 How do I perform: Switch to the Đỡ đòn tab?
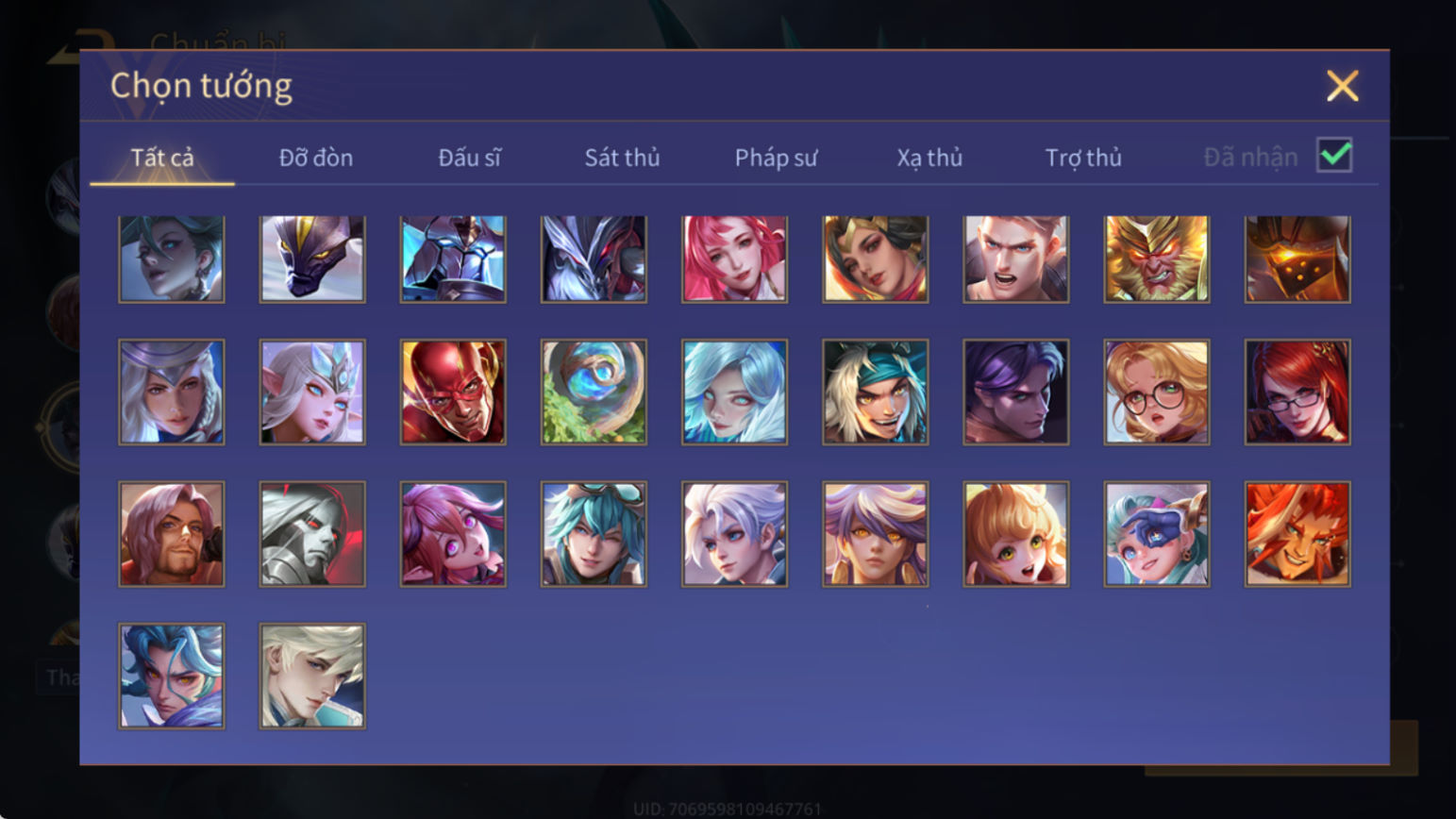coord(316,158)
